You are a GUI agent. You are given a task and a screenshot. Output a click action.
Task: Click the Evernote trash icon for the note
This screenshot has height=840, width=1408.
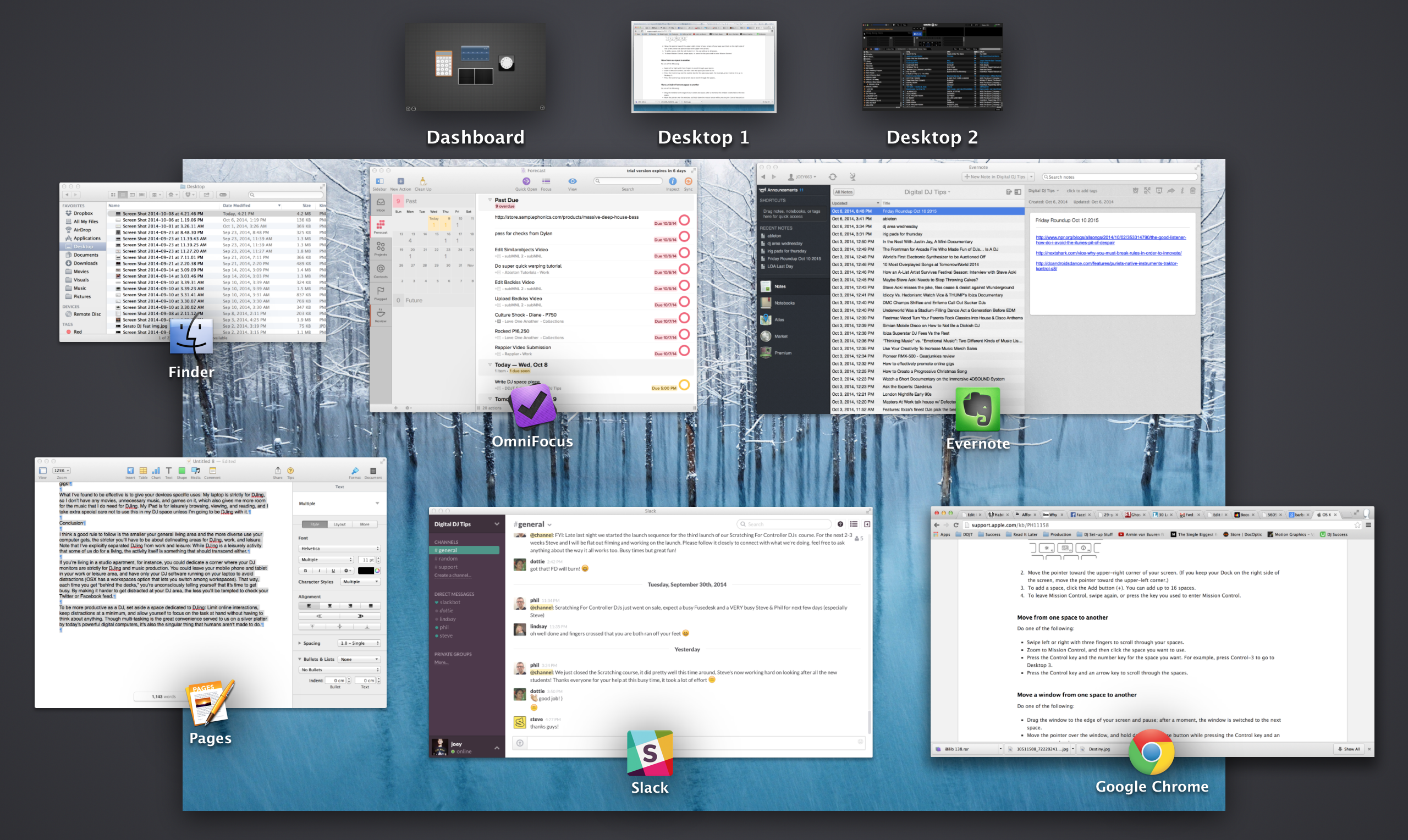click(x=1193, y=191)
